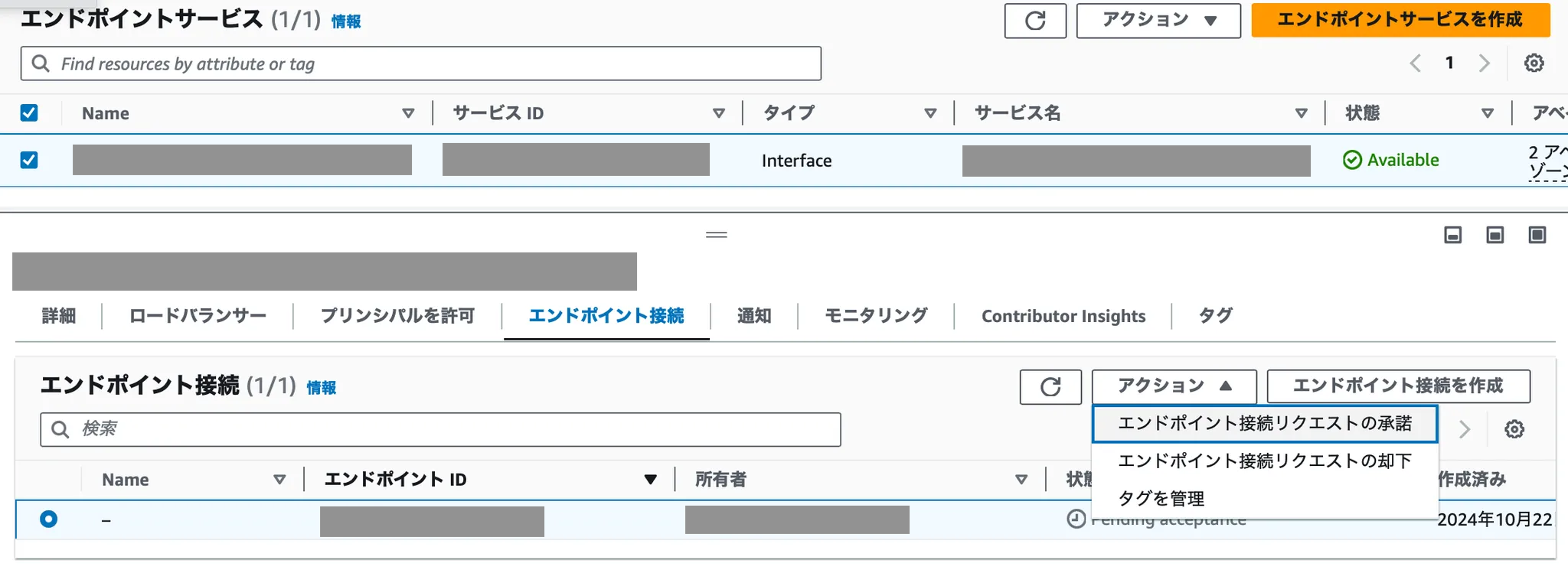Select the pending endpoint connection radio button
The image size is (1568, 573).
(48, 519)
